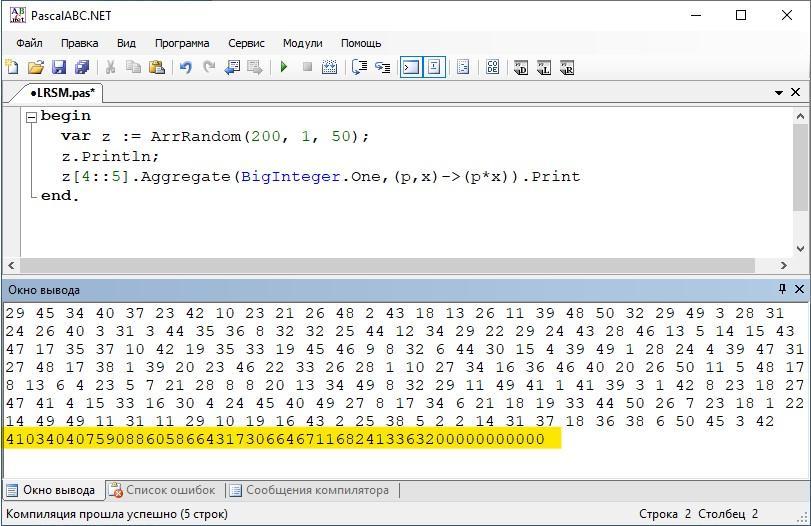Screen dimensions: 811x526
Task: Close the LRSM.pas editor tab
Action: tap(795, 92)
